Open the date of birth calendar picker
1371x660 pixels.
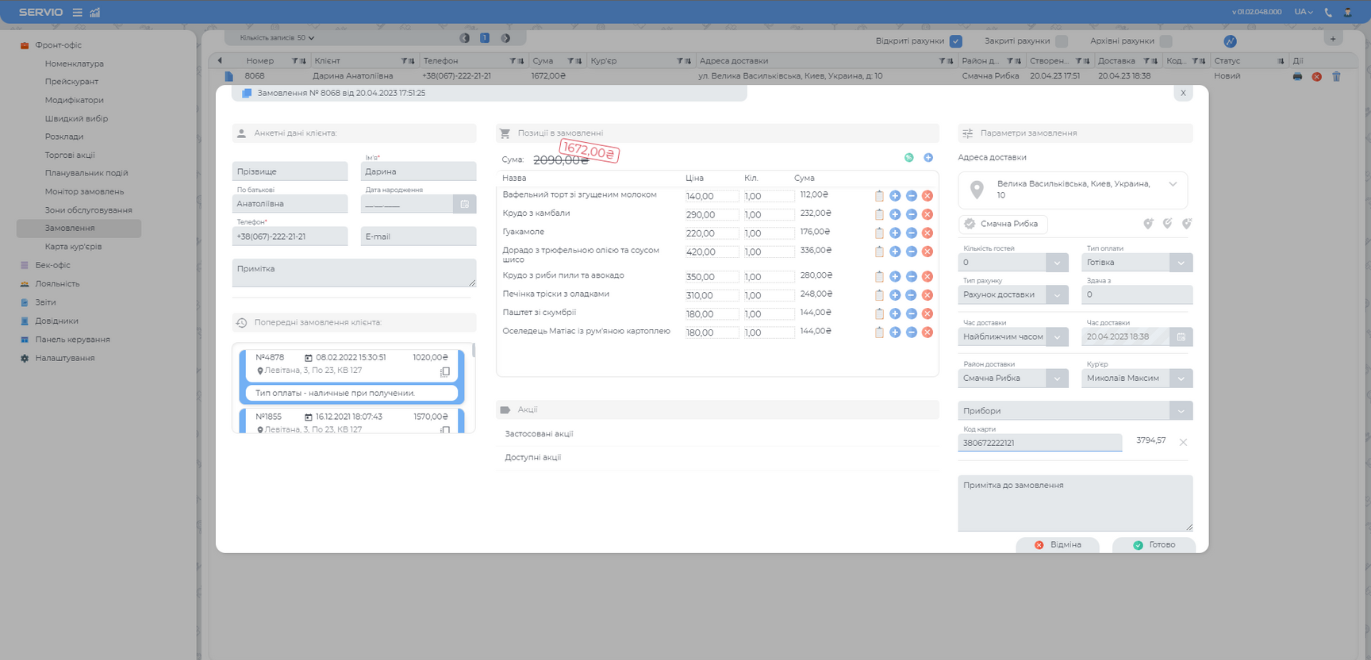click(x=464, y=204)
